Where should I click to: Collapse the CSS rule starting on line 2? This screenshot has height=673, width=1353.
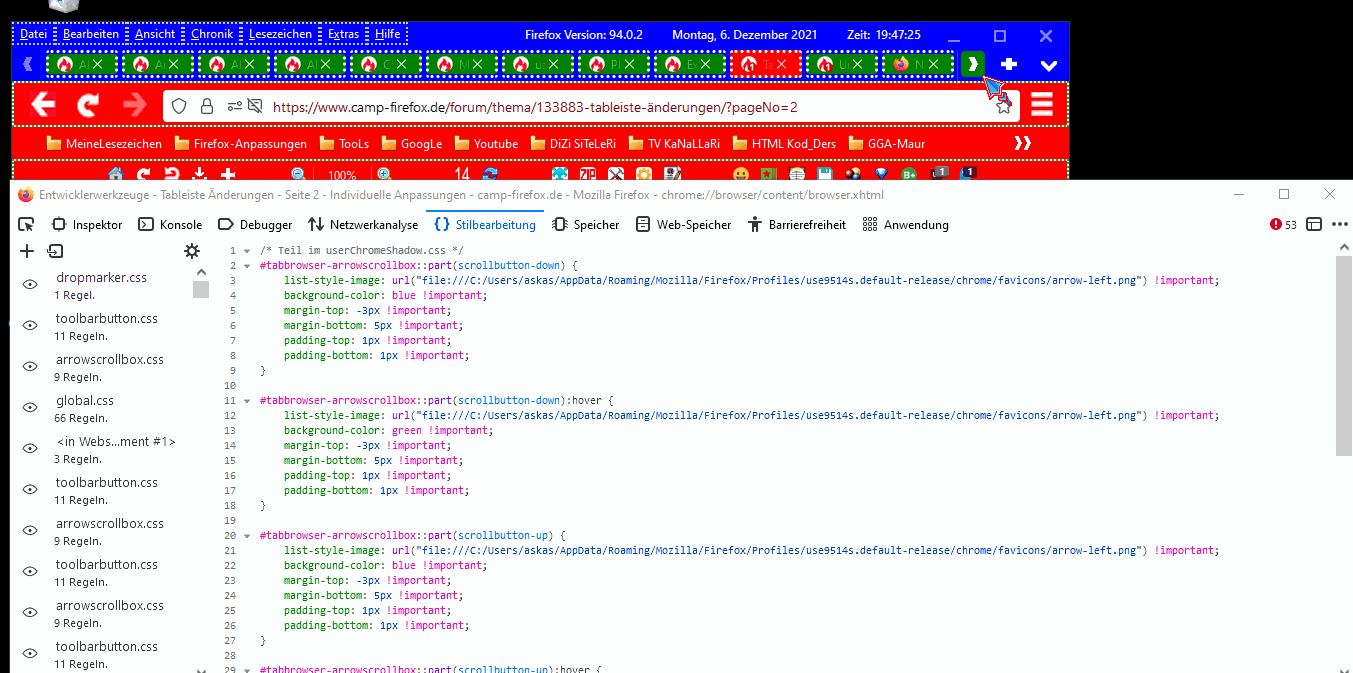247,266
